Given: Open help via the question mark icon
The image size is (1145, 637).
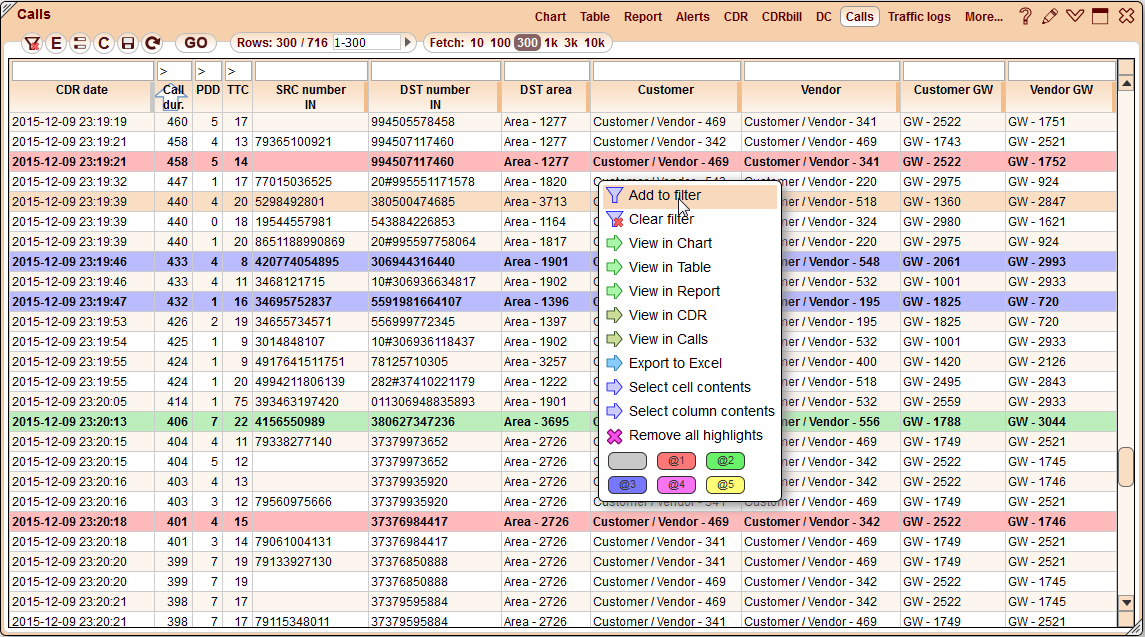Looking at the screenshot, I should pos(1025,17).
